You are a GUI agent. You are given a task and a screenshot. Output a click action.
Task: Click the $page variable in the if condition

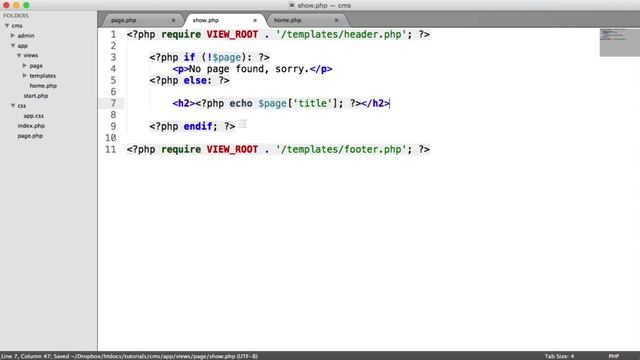pos(226,58)
